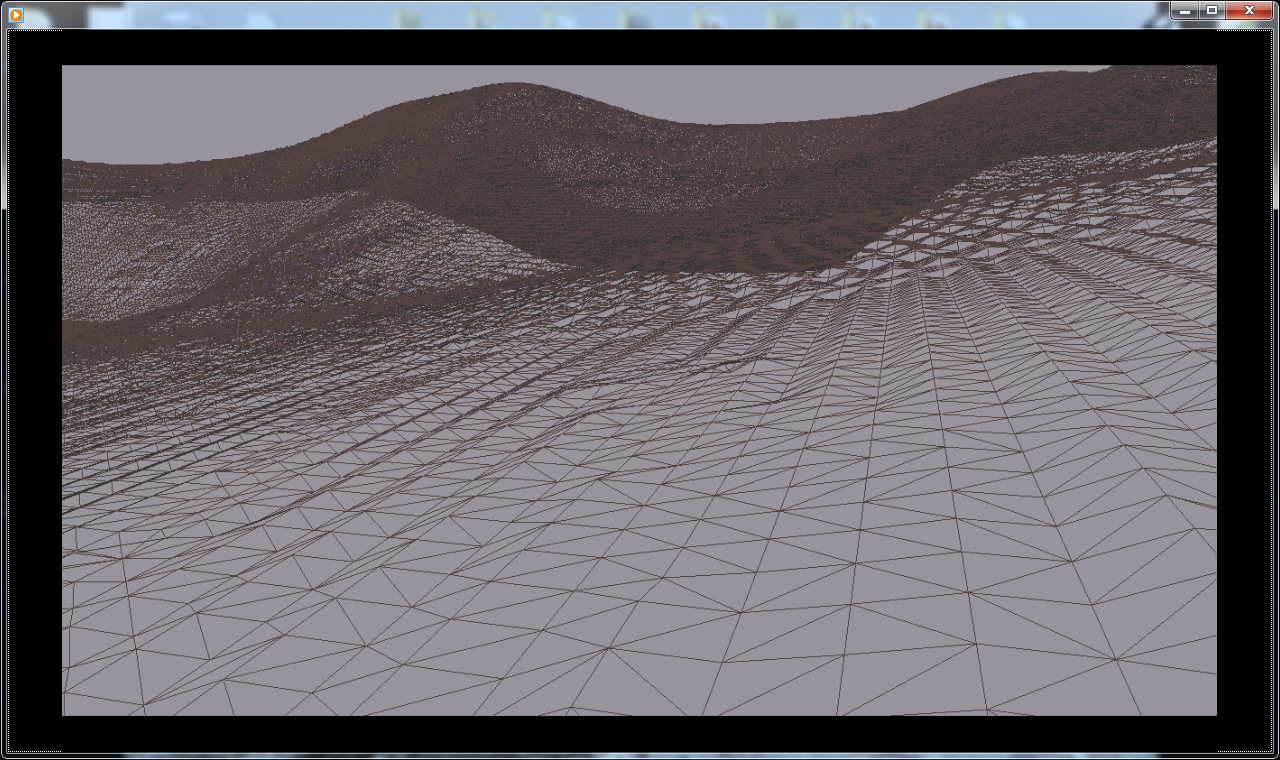Close the terrain renderer window
The width and height of the screenshot is (1280, 760).
click(1250, 11)
